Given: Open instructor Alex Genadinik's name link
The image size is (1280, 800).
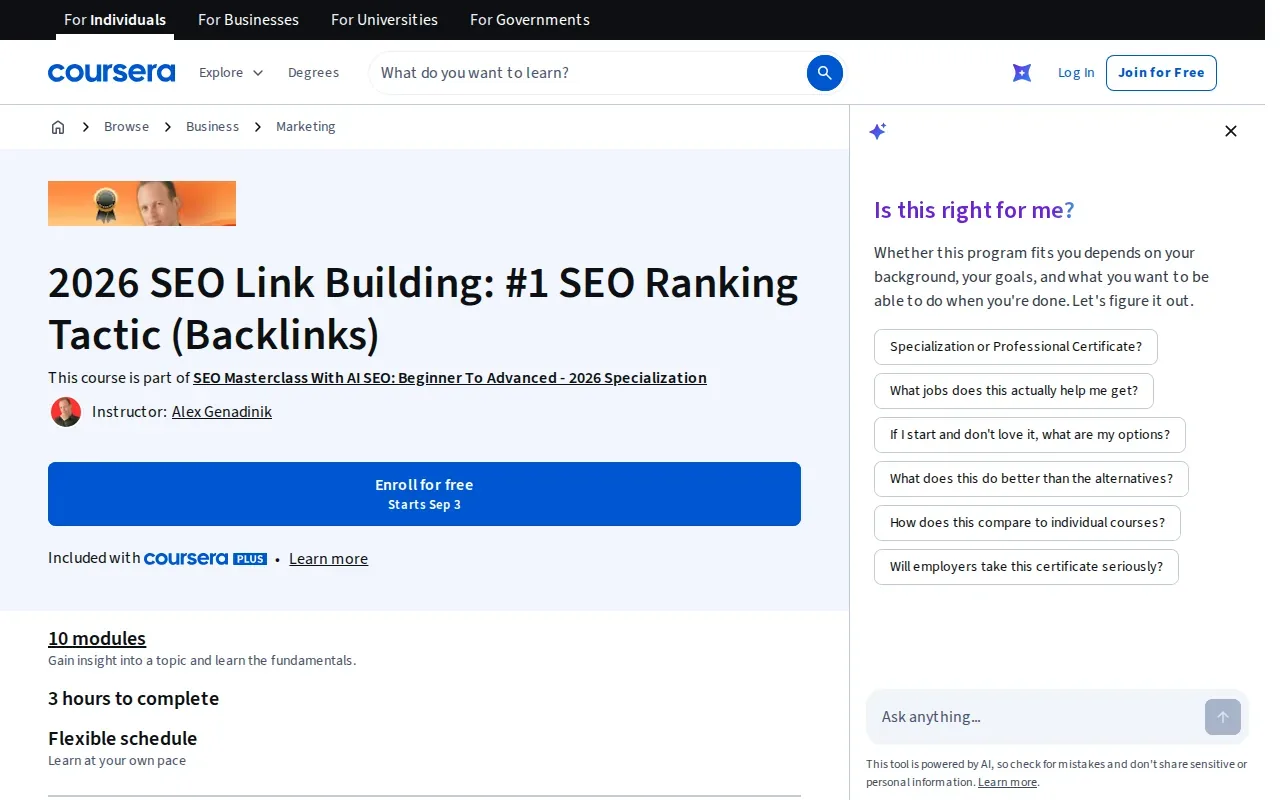Looking at the screenshot, I should [x=222, y=412].
